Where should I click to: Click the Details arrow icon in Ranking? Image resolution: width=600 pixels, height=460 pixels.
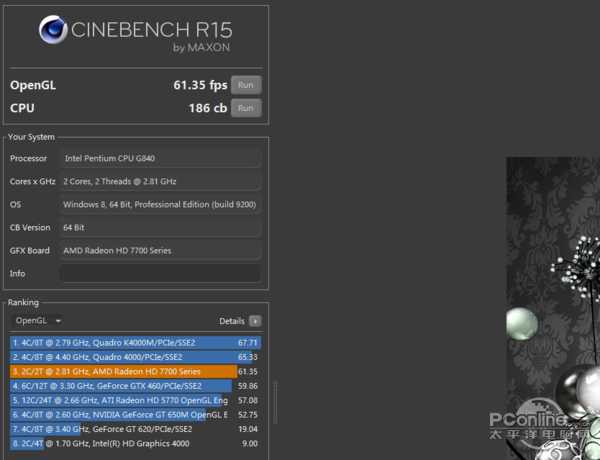coord(255,321)
